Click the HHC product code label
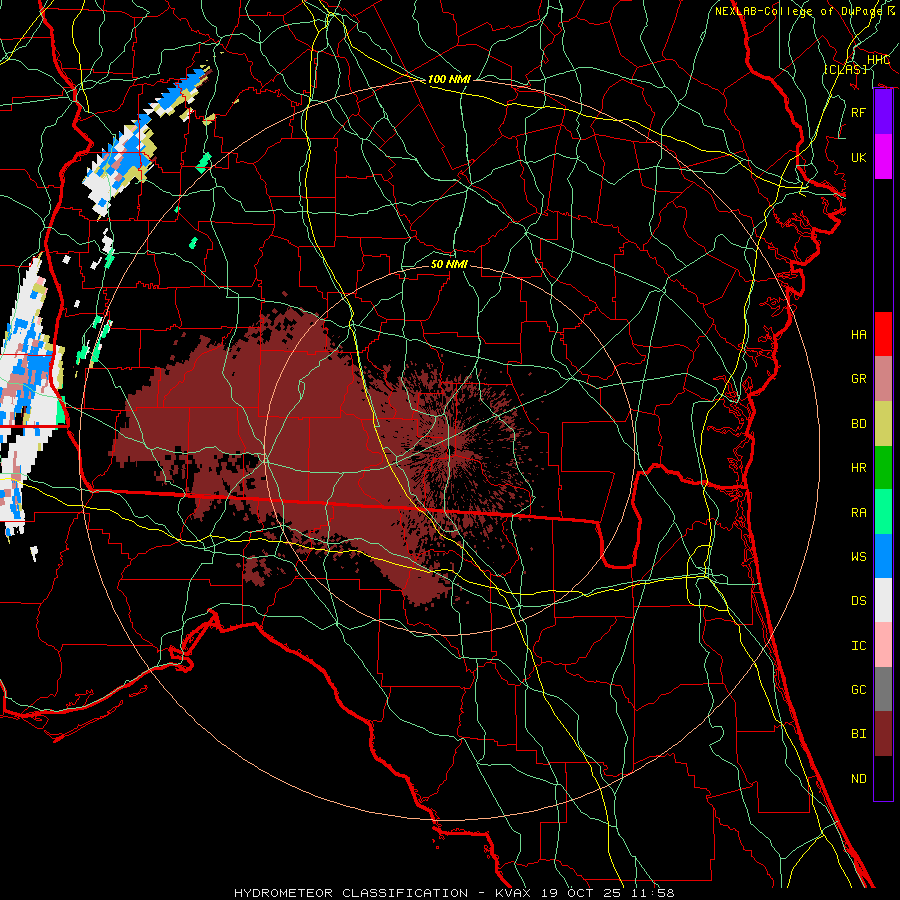This screenshot has height=900, width=900. pyautogui.click(x=878, y=60)
